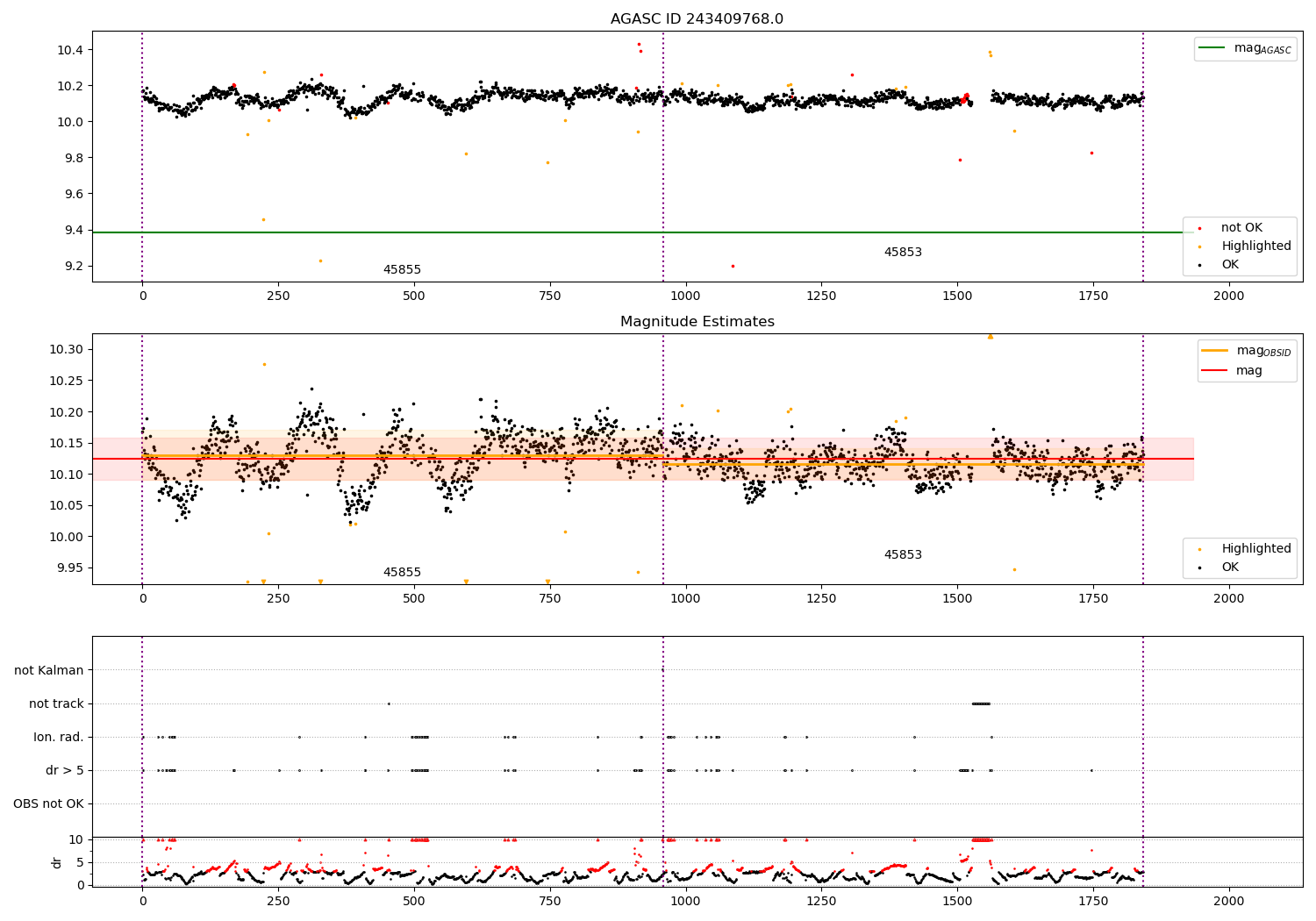Click the '9.2' y-tick in the top plot
1316x921 pixels.
(74, 266)
